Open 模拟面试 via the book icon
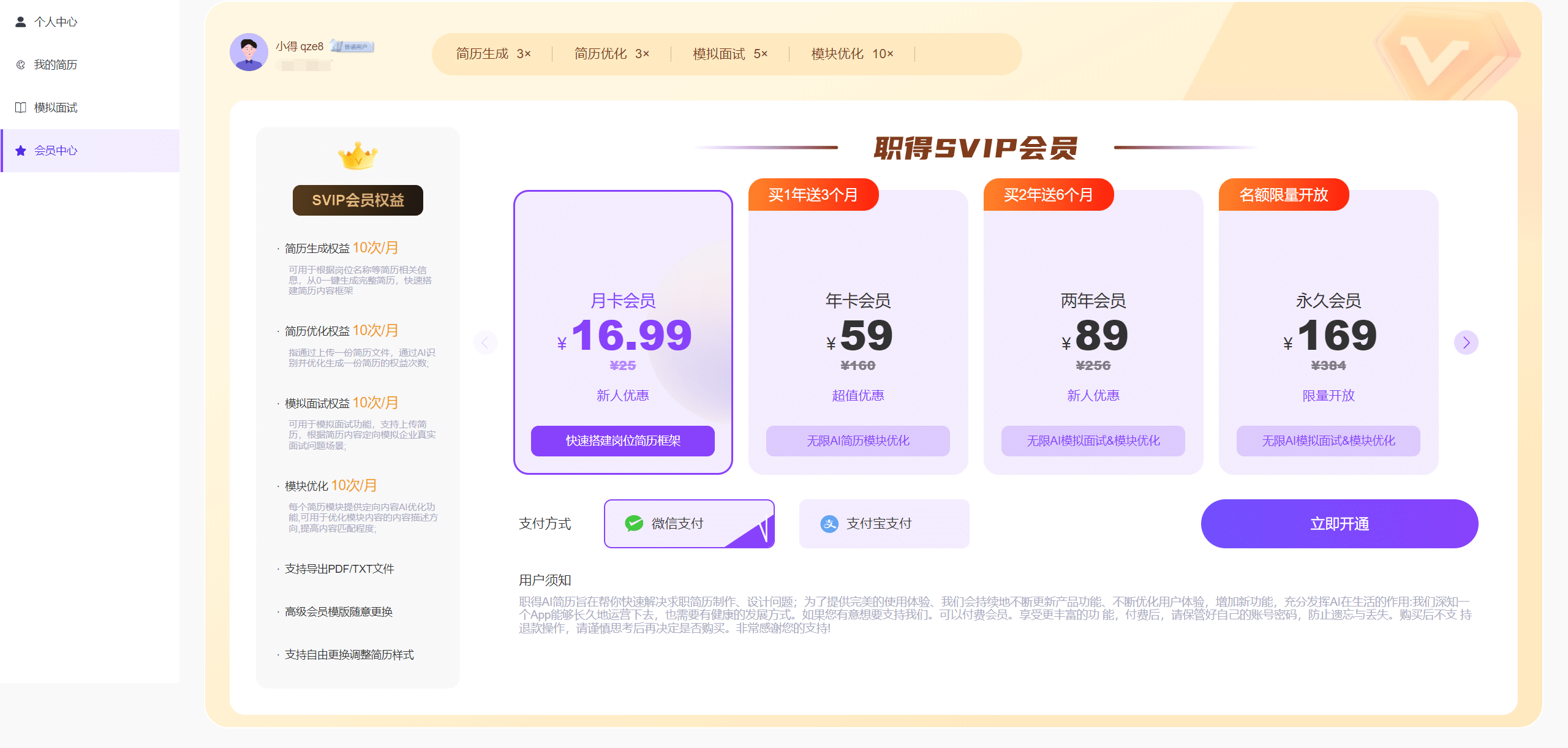Screen dimensions: 1568x748 pyautogui.click(x=19, y=107)
